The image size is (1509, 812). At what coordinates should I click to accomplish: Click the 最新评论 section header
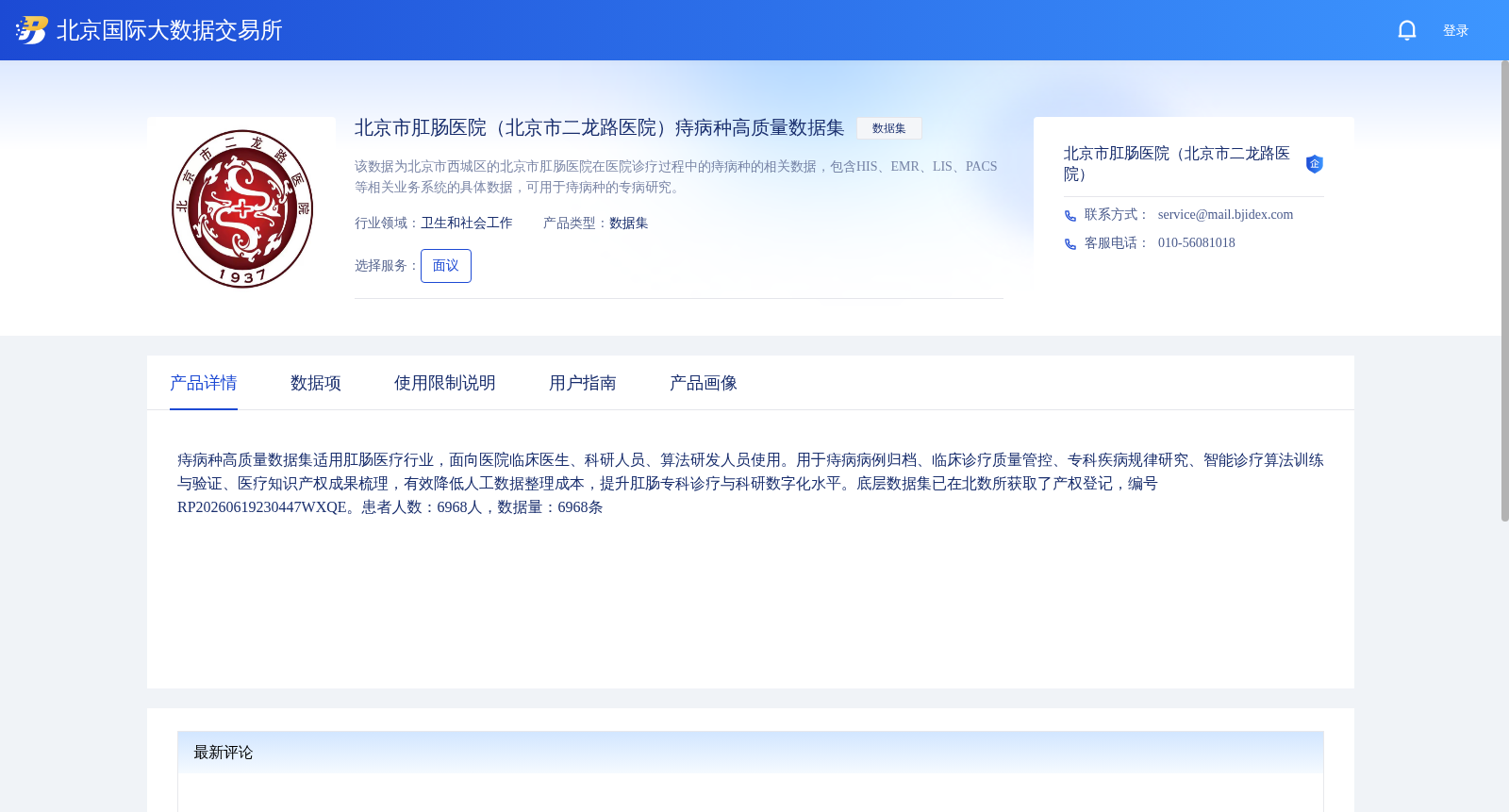click(x=751, y=753)
